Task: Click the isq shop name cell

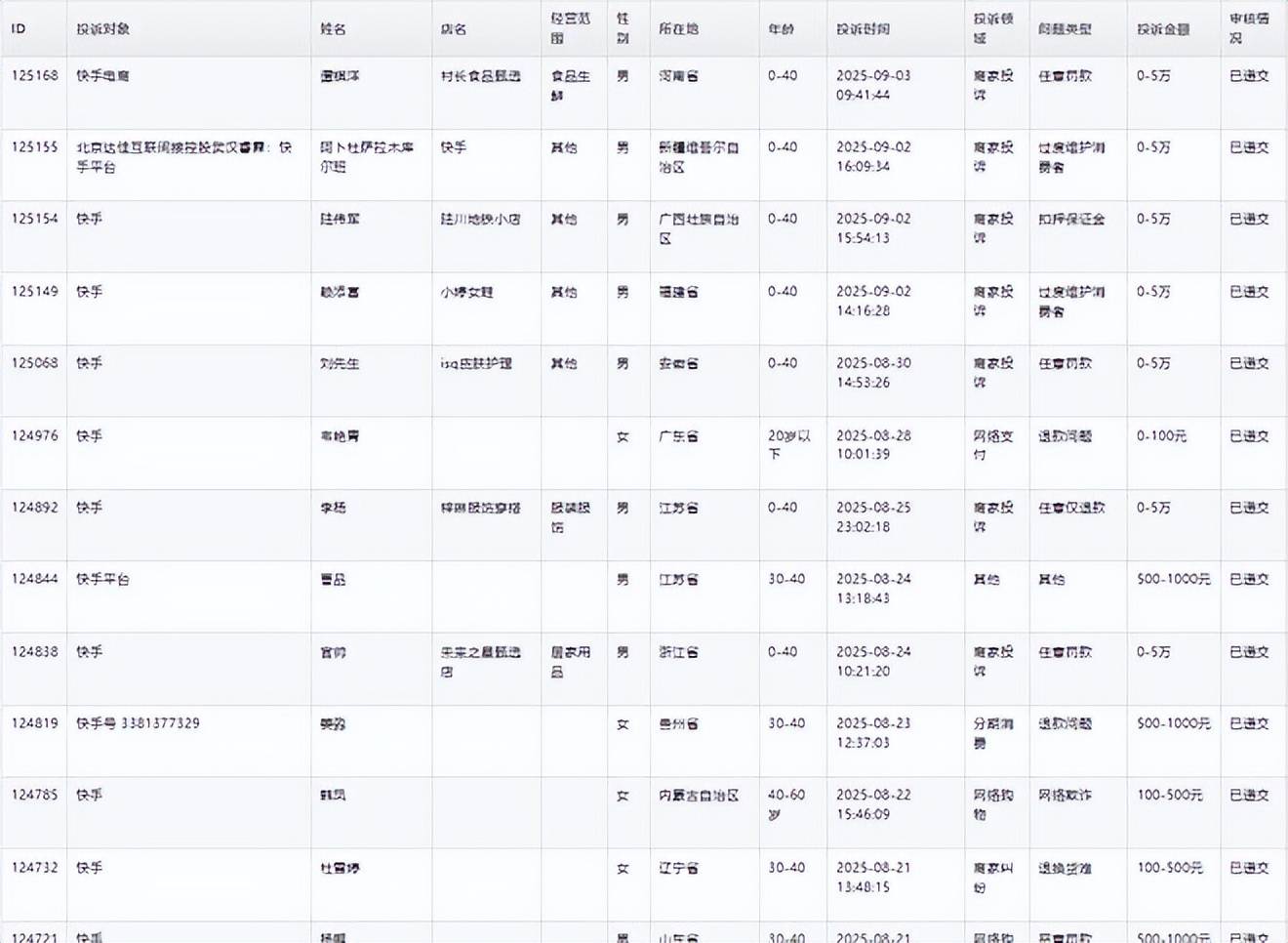Action: (x=476, y=363)
